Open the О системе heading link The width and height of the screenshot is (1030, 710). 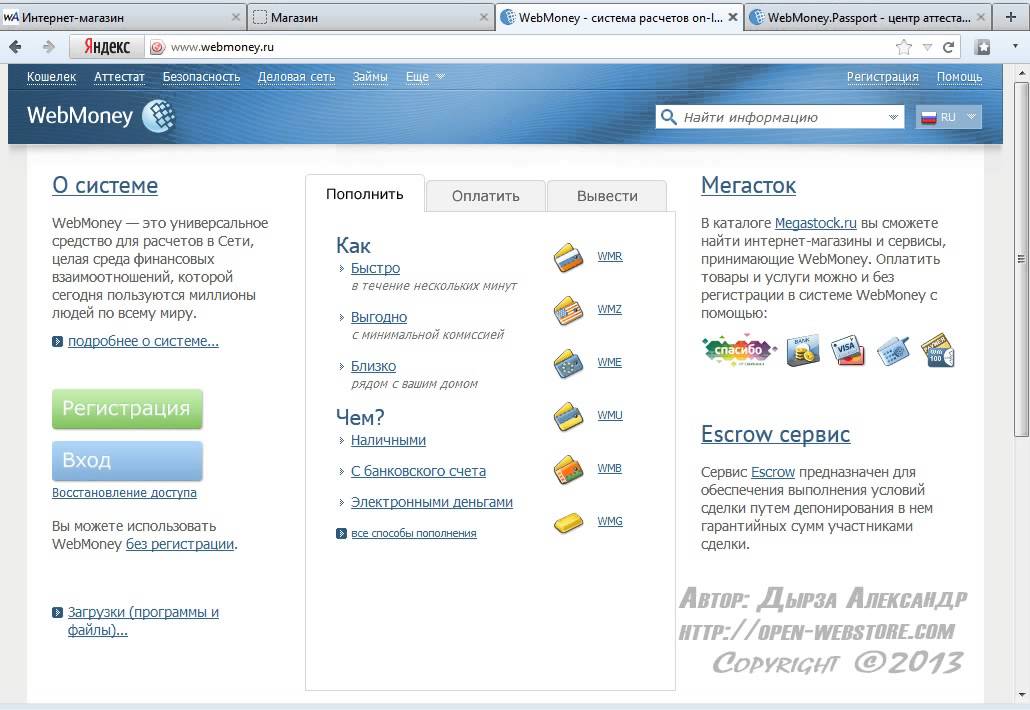click(x=105, y=185)
